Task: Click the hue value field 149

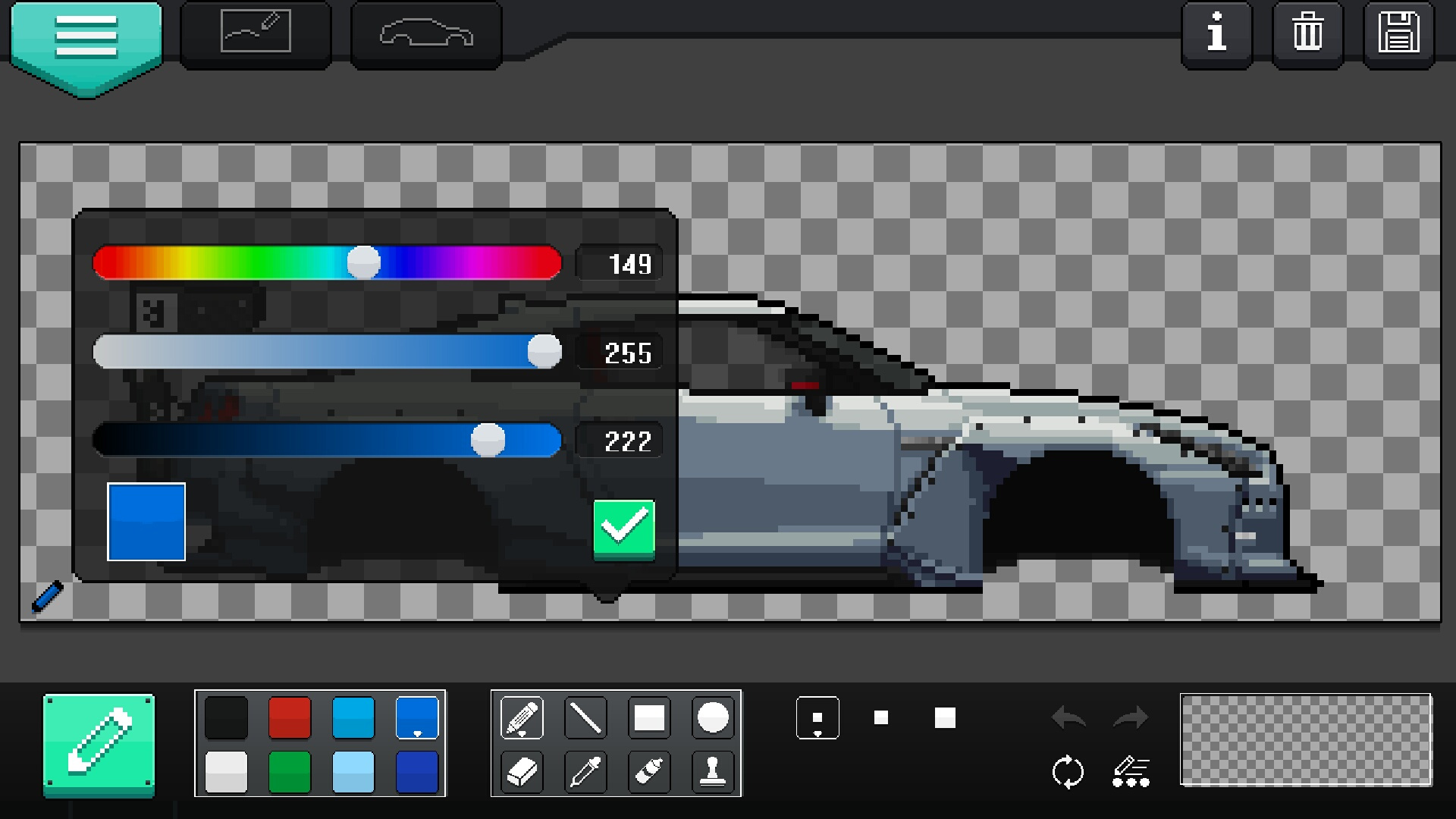Action: point(619,263)
